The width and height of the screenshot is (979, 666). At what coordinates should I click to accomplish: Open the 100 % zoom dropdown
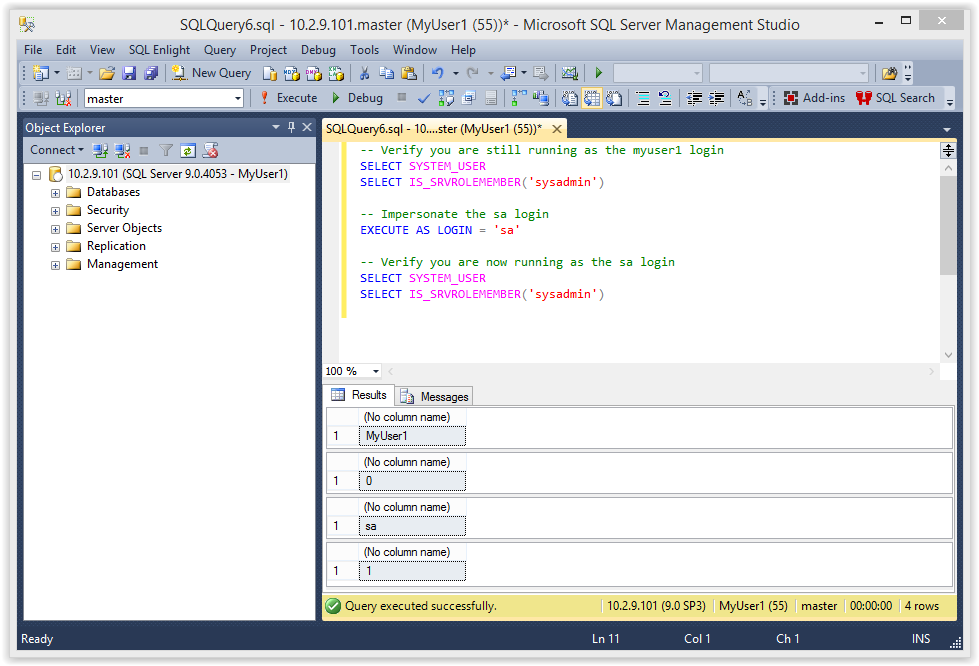tap(376, 371)
